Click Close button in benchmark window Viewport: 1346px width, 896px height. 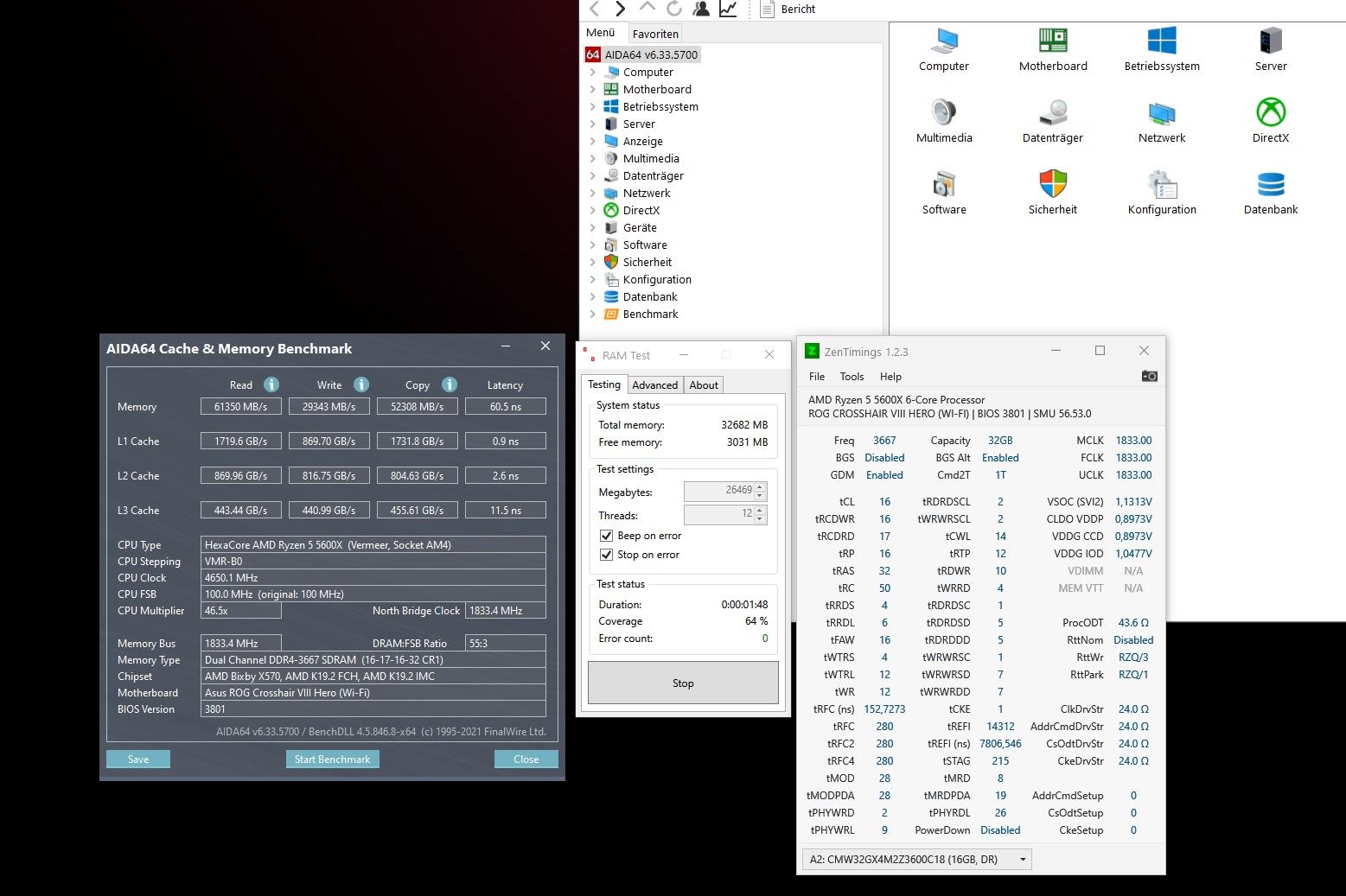pos(526,759)
